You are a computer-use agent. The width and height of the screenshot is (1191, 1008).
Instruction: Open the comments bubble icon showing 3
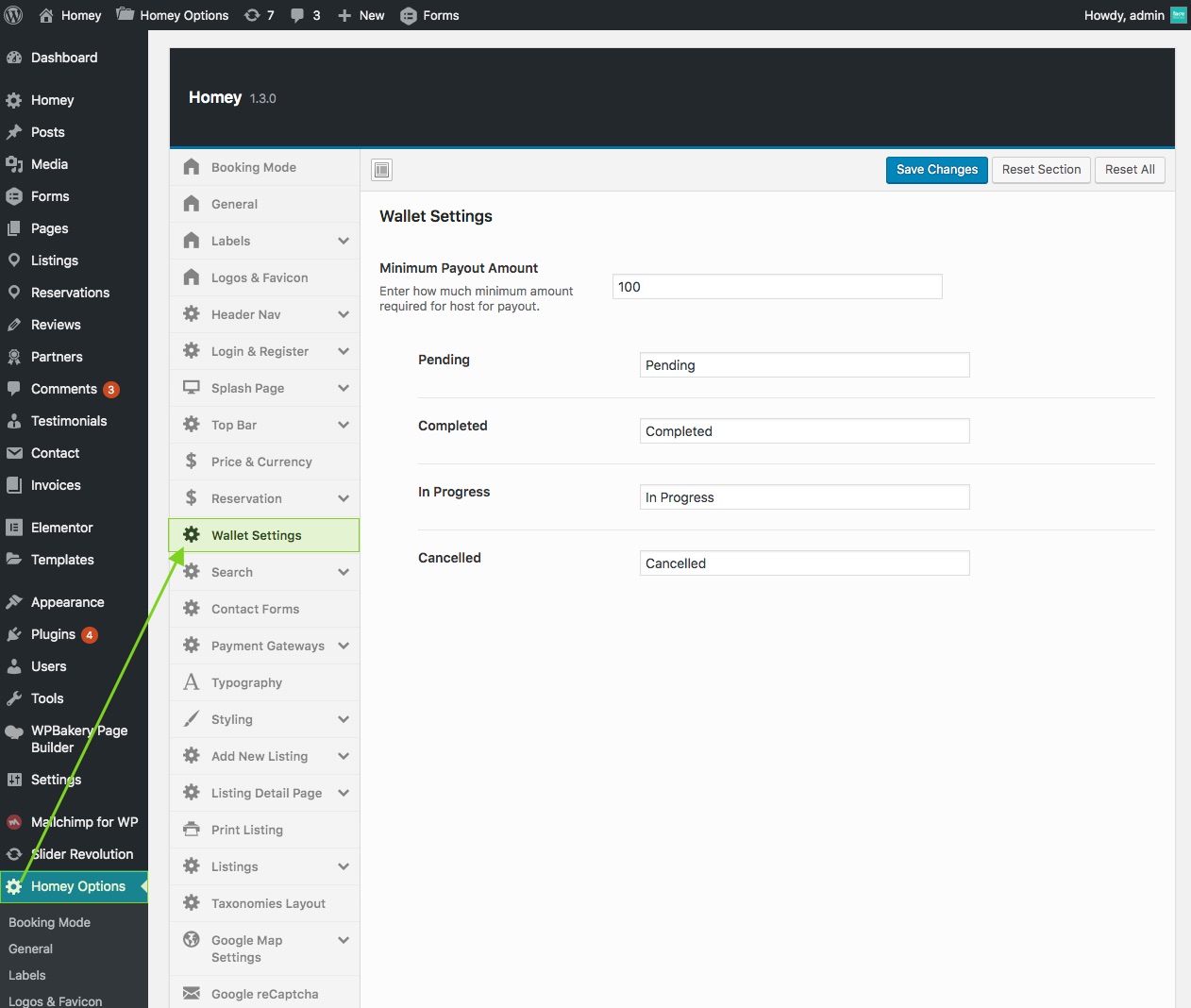[x=297, y=16]
